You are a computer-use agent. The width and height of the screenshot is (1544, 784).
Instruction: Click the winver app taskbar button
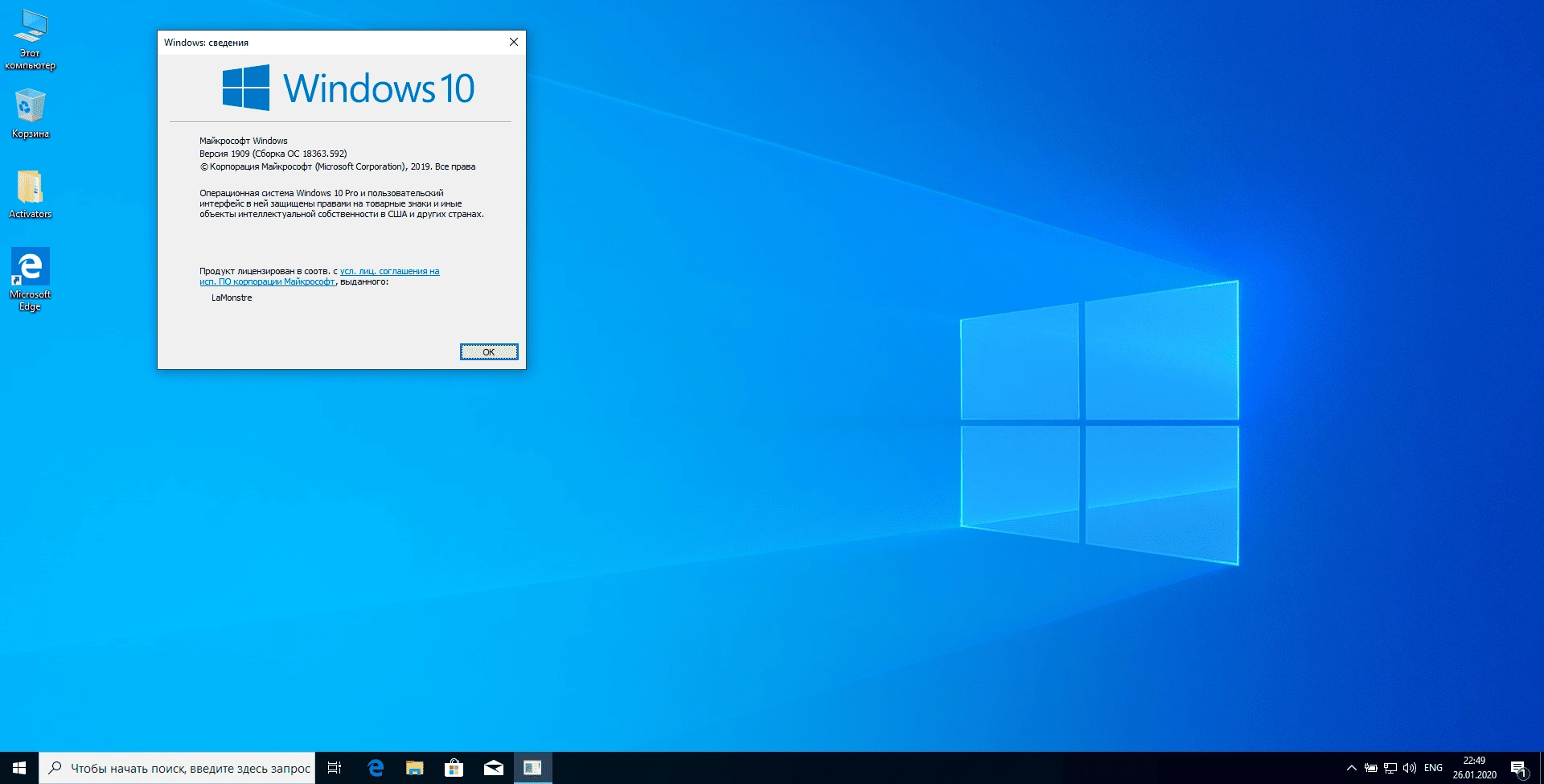tap(532, 768)
